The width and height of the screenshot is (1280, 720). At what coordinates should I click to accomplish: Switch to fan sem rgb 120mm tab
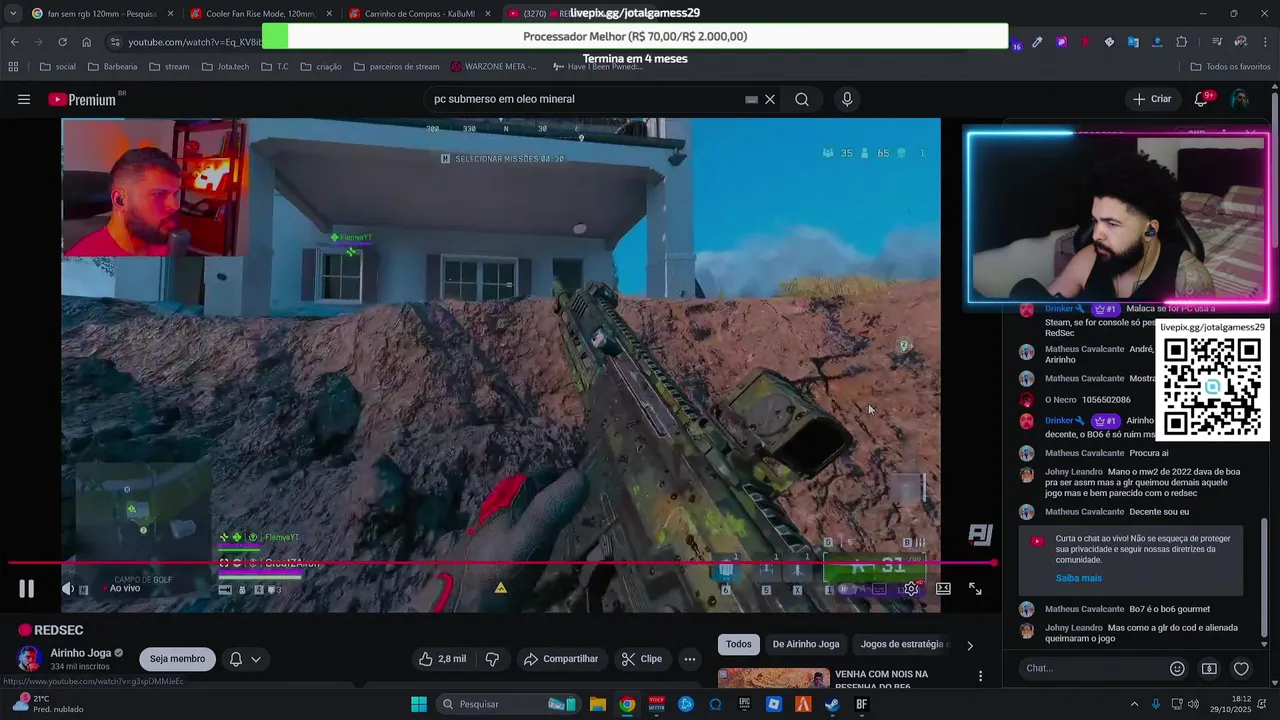click(102, 14)
